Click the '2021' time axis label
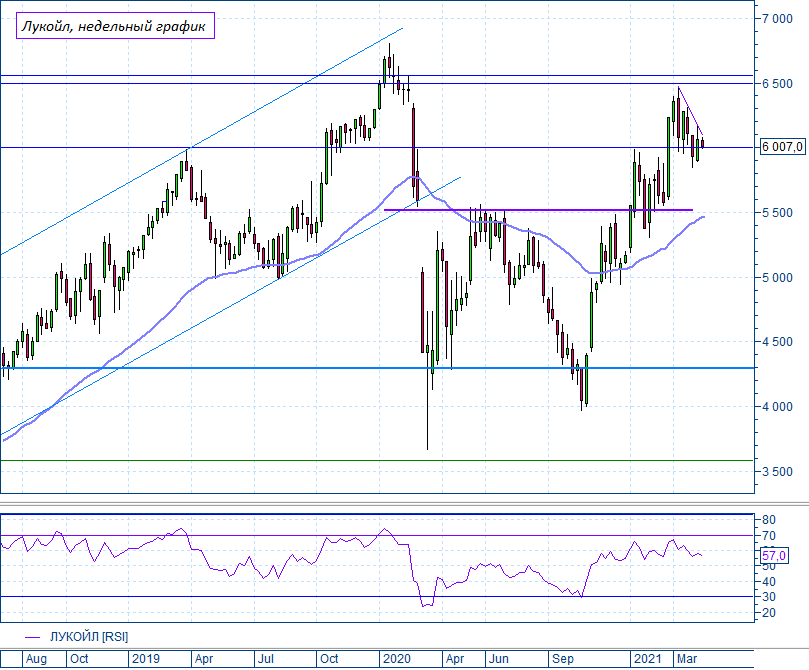This screenshot has width=809, height=670. [648, 659]
